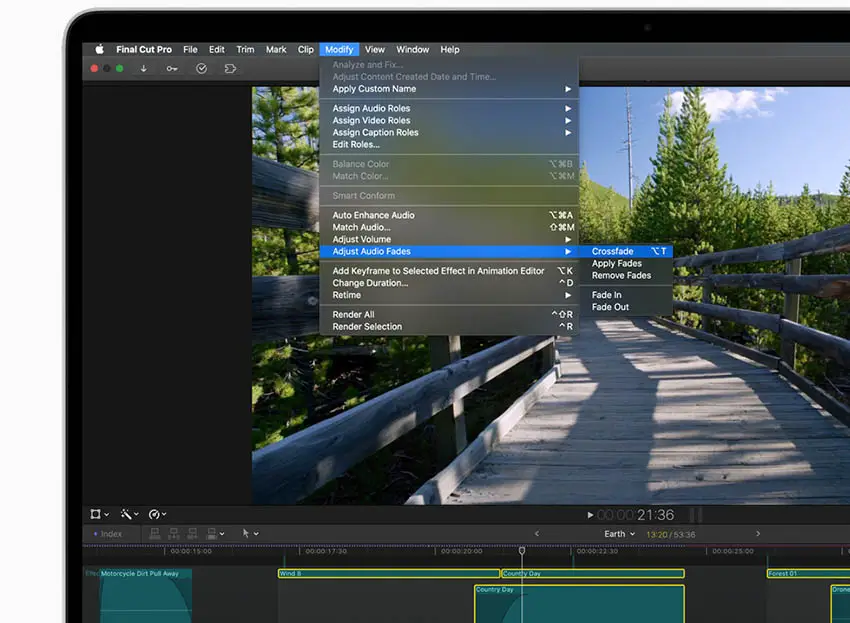Select Apply Fades in the submenu
Viewport: 850px width, 623px height.
point(627,264)
